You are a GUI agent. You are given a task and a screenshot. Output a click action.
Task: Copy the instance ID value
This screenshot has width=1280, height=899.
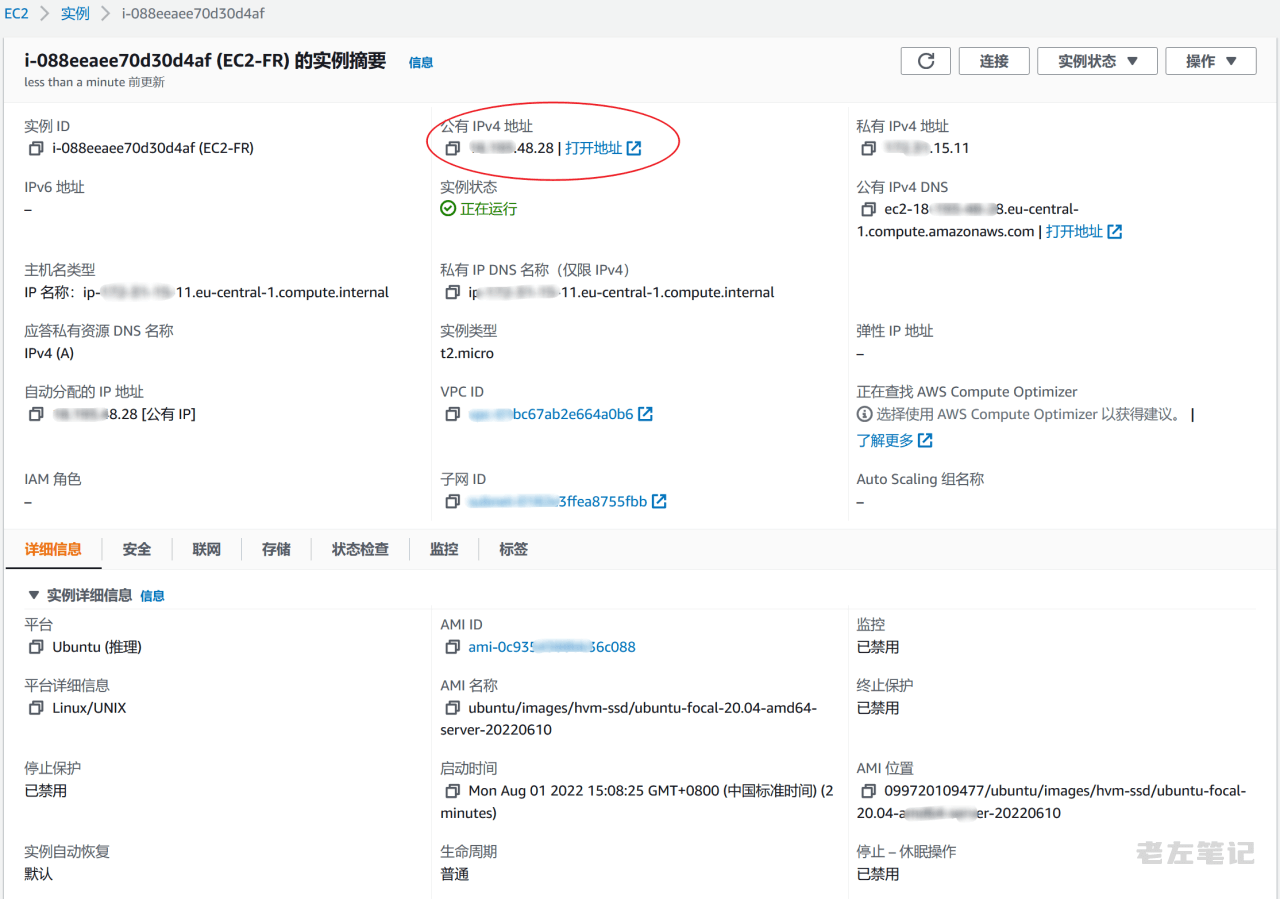37,149
